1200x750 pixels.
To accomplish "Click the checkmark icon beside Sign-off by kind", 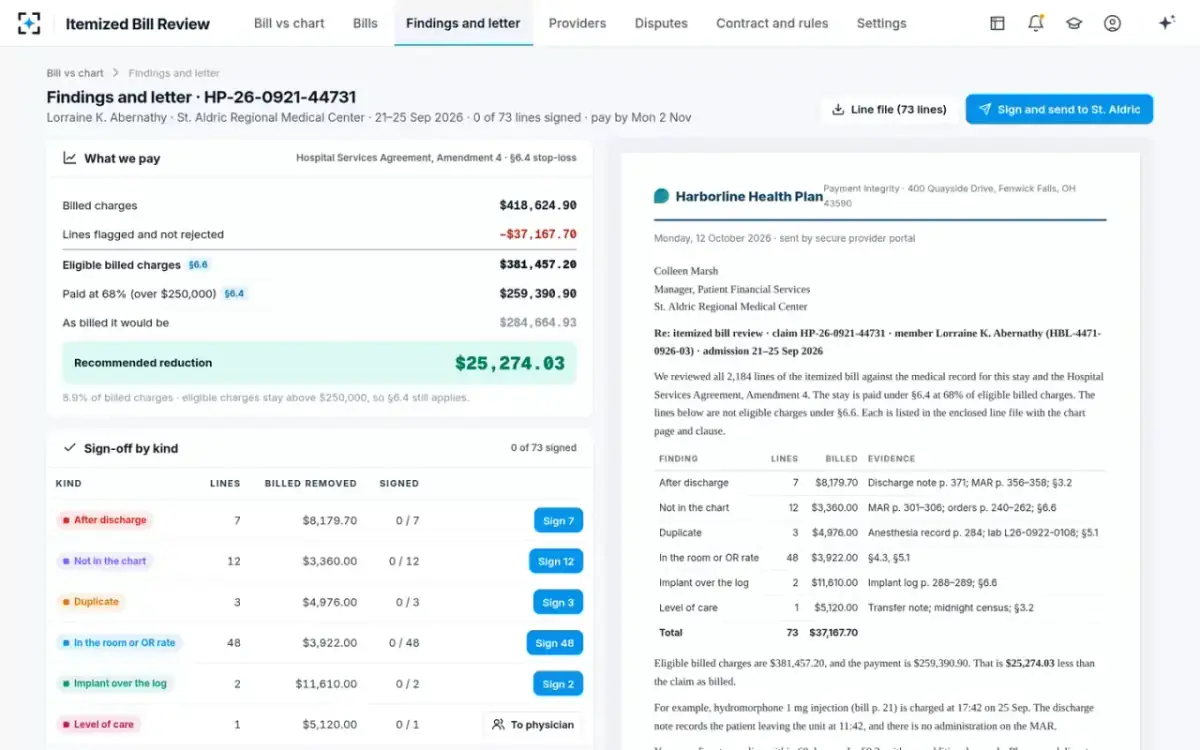I will (x=70, y=448).
